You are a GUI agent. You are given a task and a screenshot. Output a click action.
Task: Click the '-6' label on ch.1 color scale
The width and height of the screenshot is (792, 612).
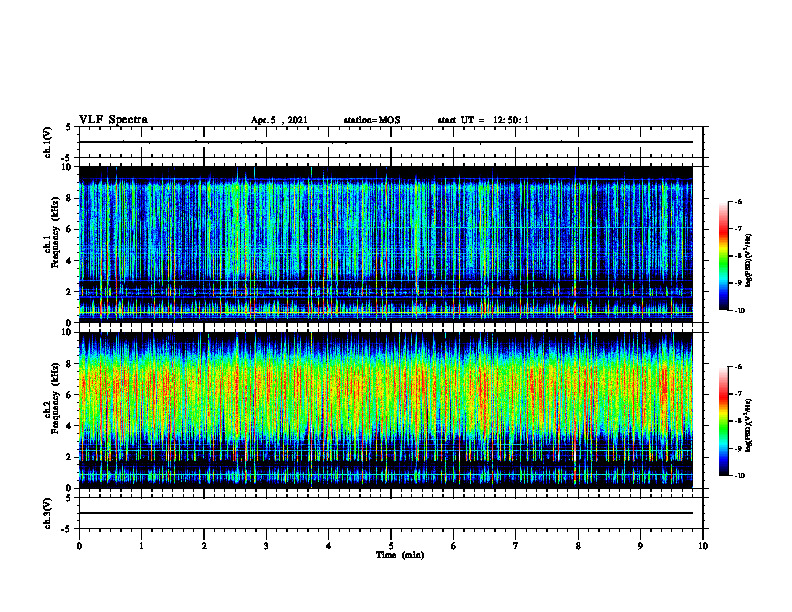738,201
